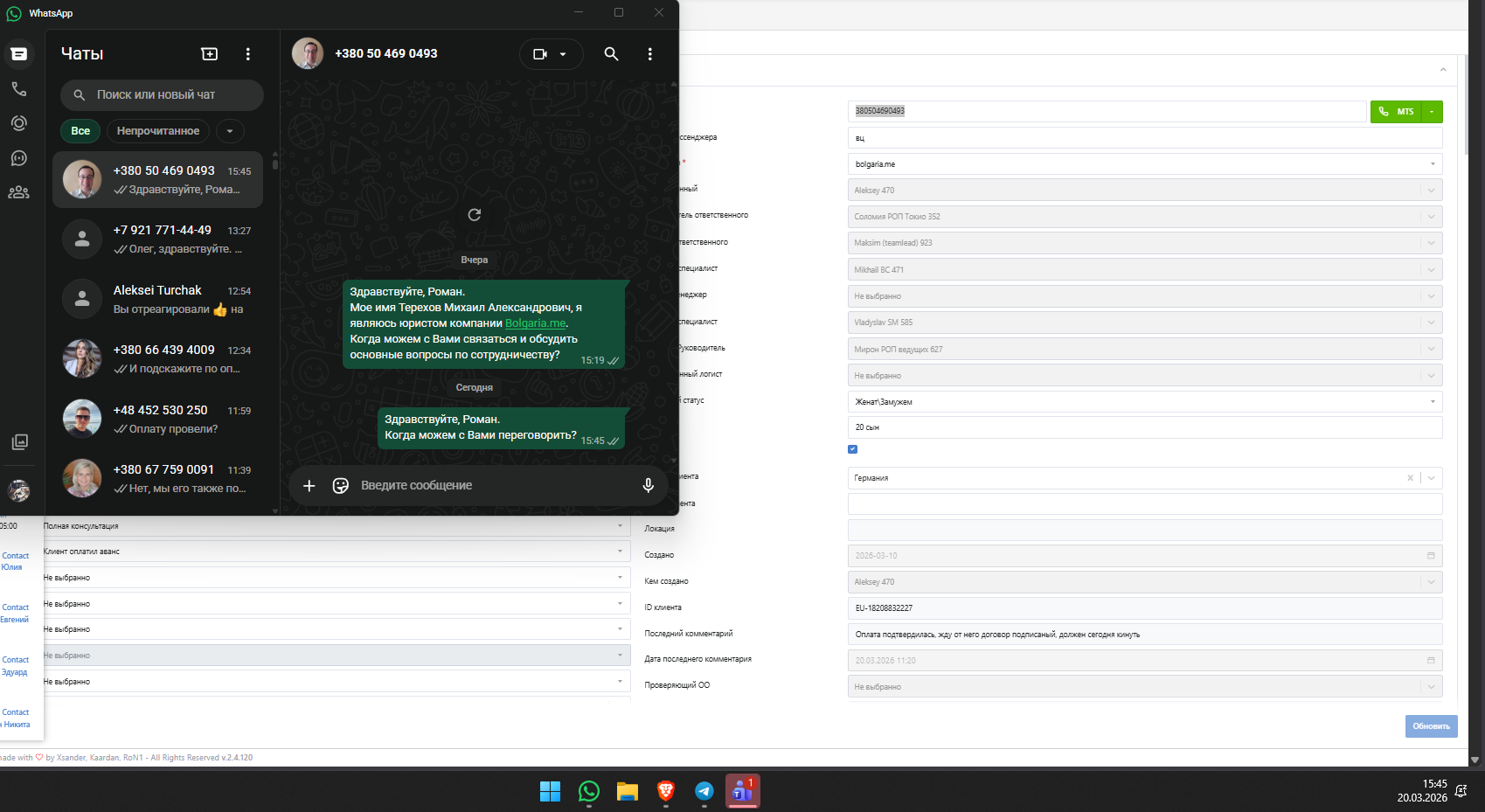Open the Calls tab in WhatsApp sidebar

(18, 89)
